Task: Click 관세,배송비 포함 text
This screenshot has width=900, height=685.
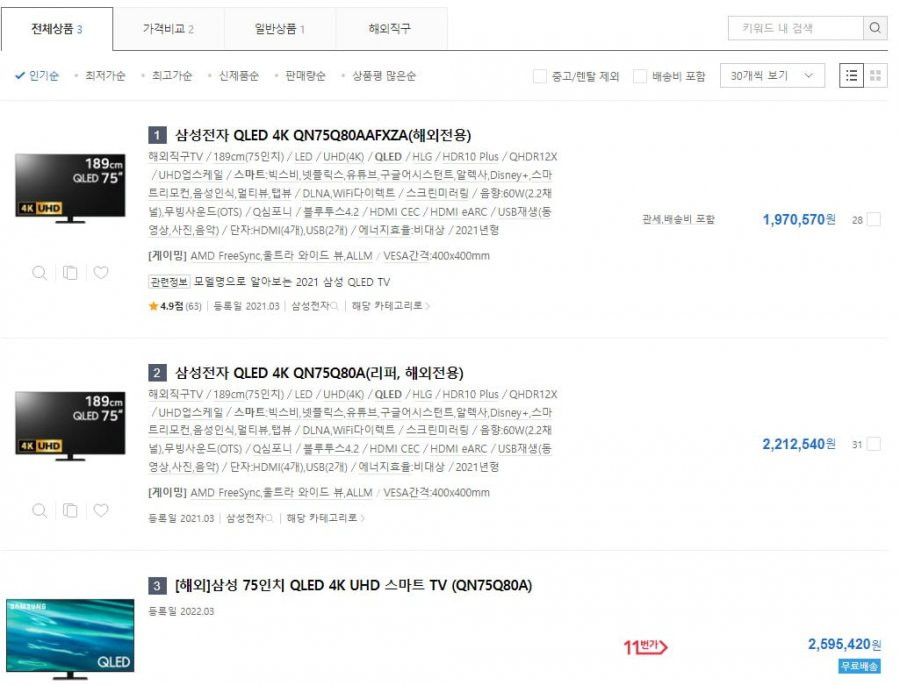Action: 678,219
